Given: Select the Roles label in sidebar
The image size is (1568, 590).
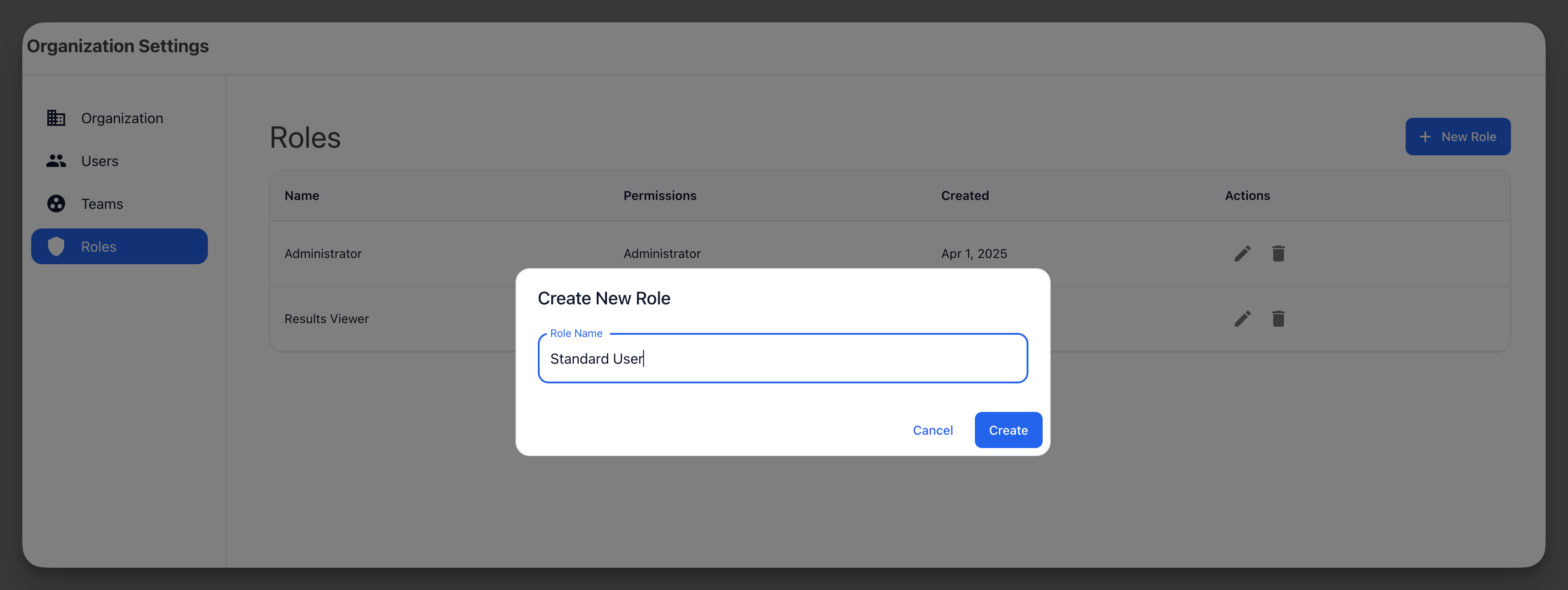Looking at the screenshot, I should coord(99,247).
